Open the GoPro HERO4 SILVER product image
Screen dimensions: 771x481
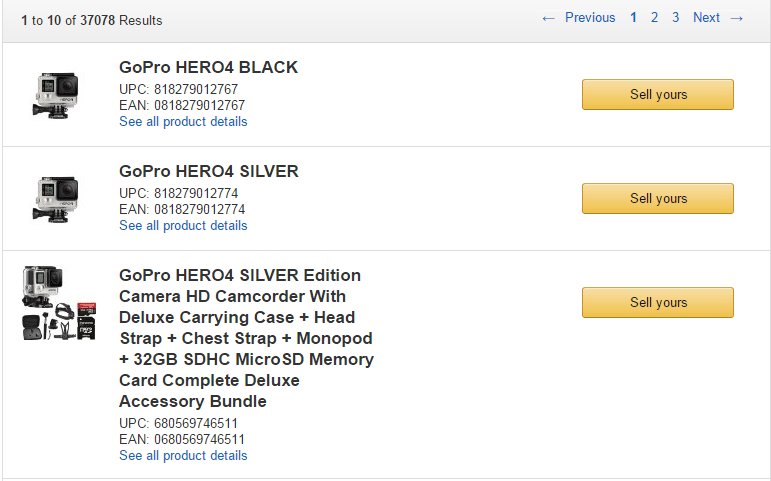coord(56,199)
